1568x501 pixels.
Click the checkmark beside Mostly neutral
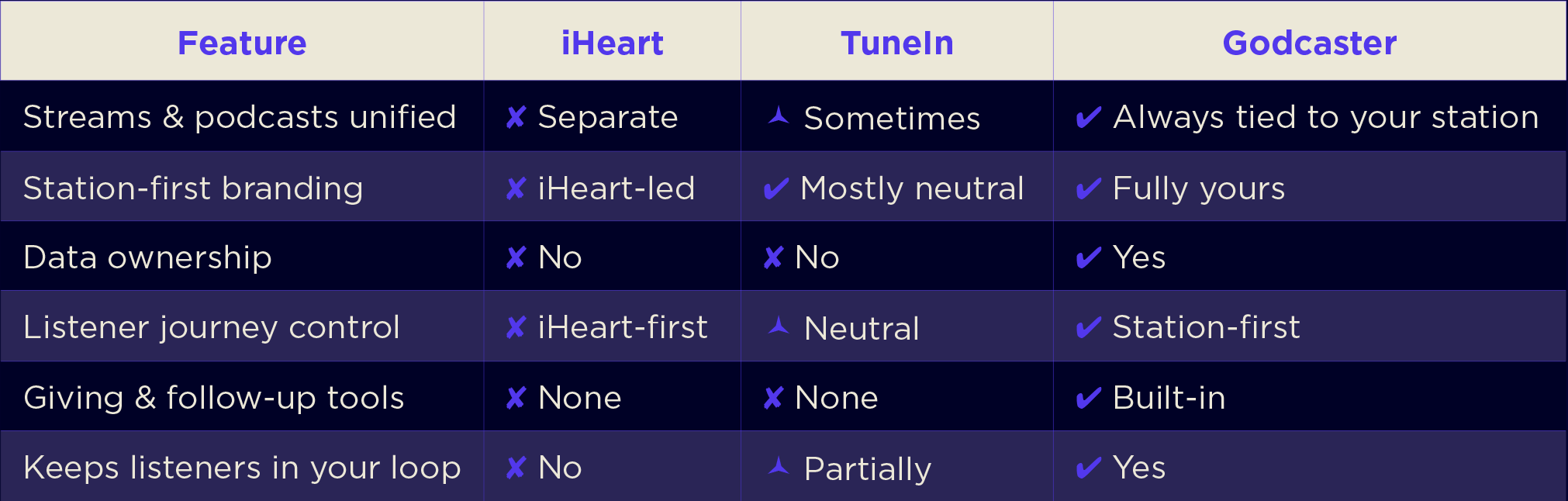coord(775,188)
